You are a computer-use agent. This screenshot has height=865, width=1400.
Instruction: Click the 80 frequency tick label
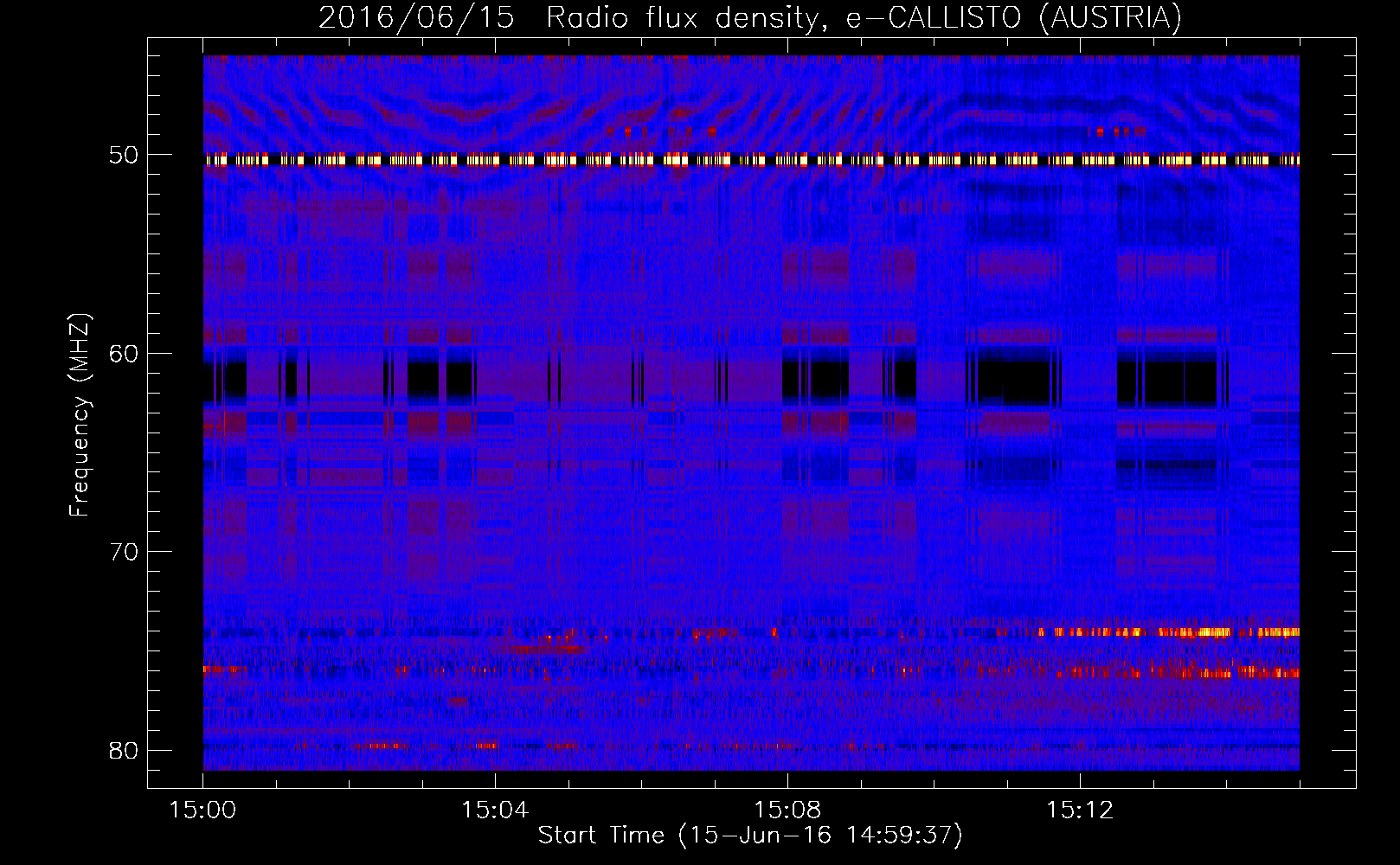pos(124,750)
